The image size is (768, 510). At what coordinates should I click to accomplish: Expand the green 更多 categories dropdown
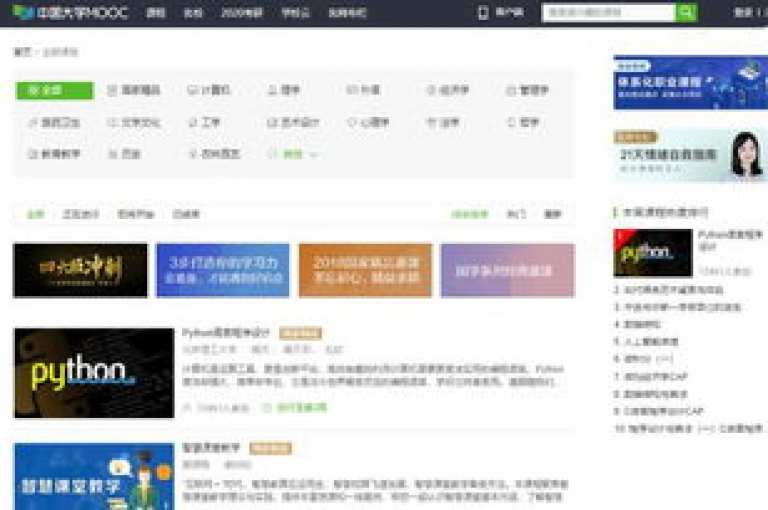(293, 154)
